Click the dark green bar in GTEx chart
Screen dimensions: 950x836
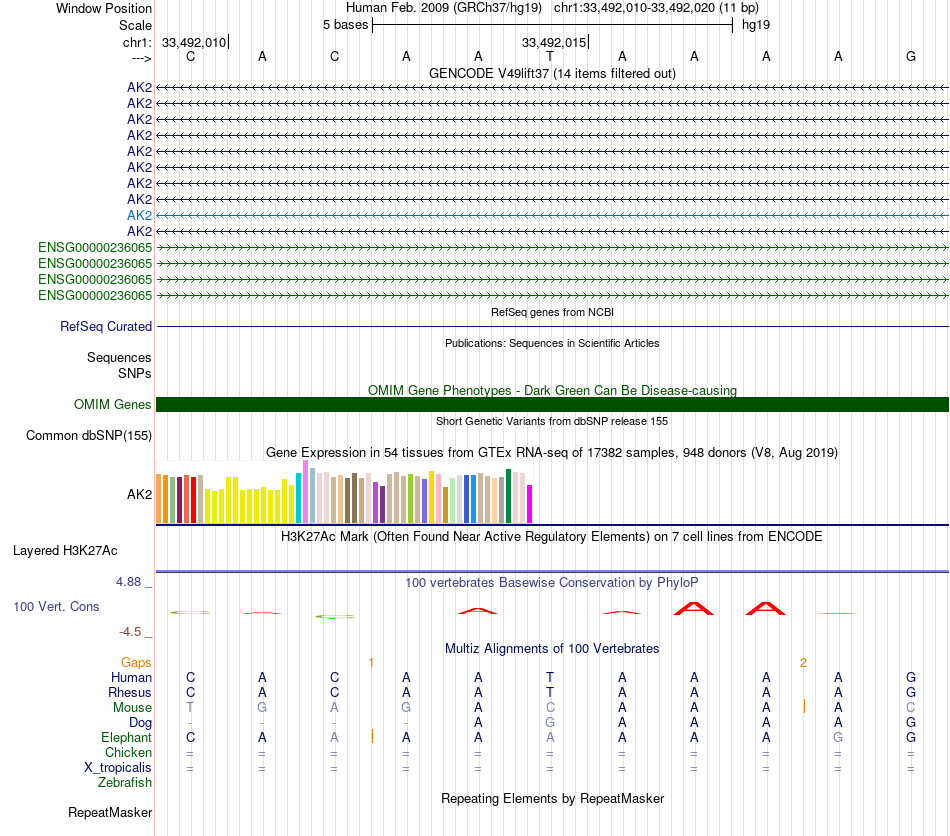pyautogui.click(x=508, y=496)
